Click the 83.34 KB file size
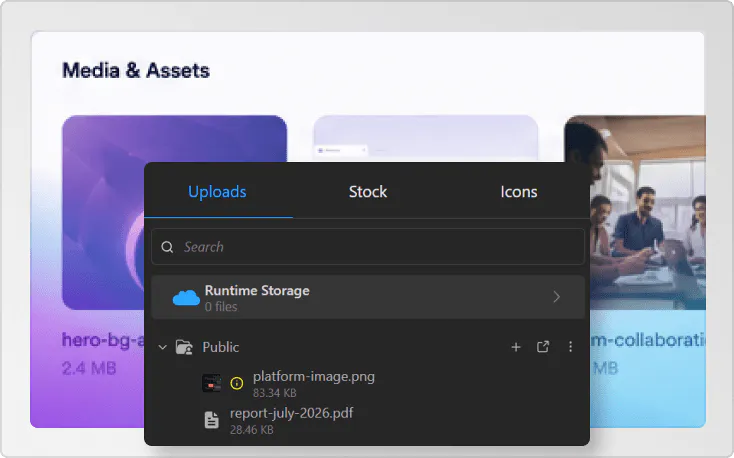The width and height of the screenshot is (734, 458). point(275,393)
